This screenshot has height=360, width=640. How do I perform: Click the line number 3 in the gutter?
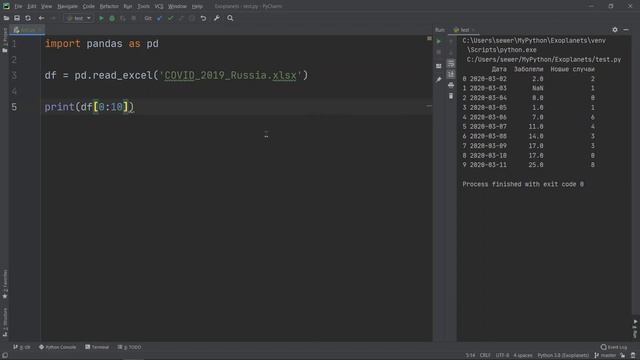(x=14, y=76)
